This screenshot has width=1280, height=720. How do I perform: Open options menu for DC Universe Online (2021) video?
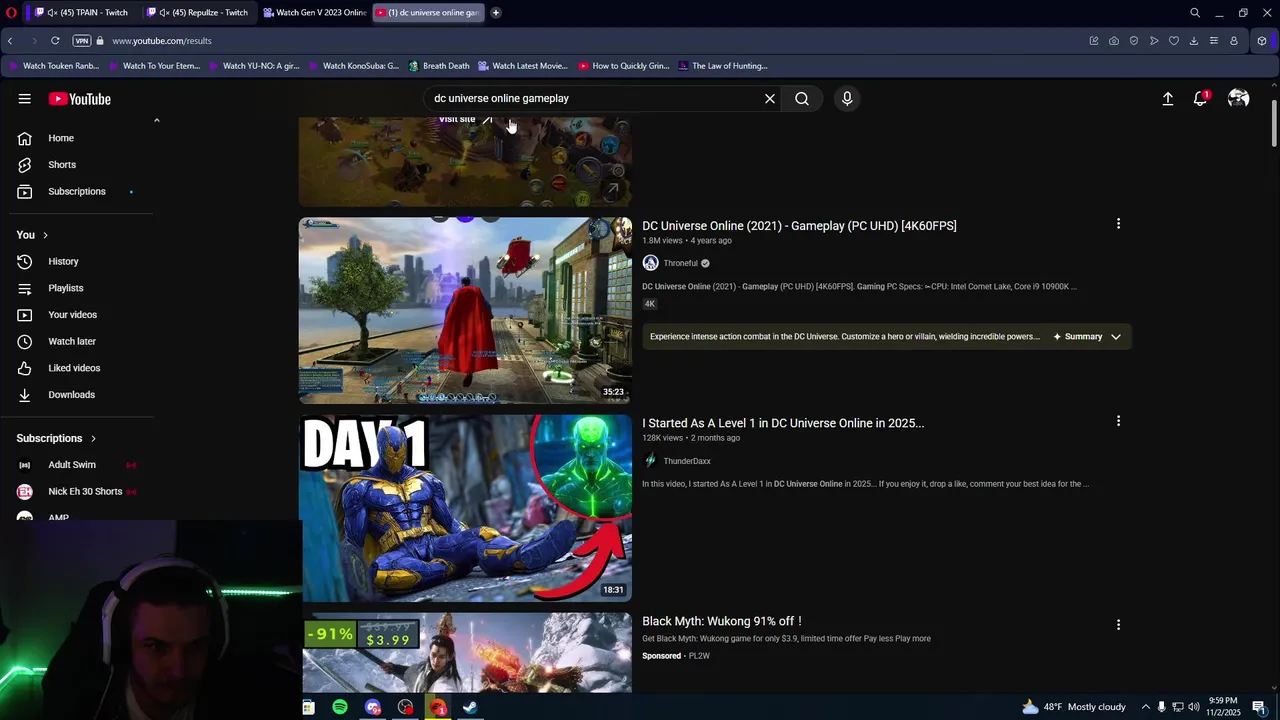1118,224
